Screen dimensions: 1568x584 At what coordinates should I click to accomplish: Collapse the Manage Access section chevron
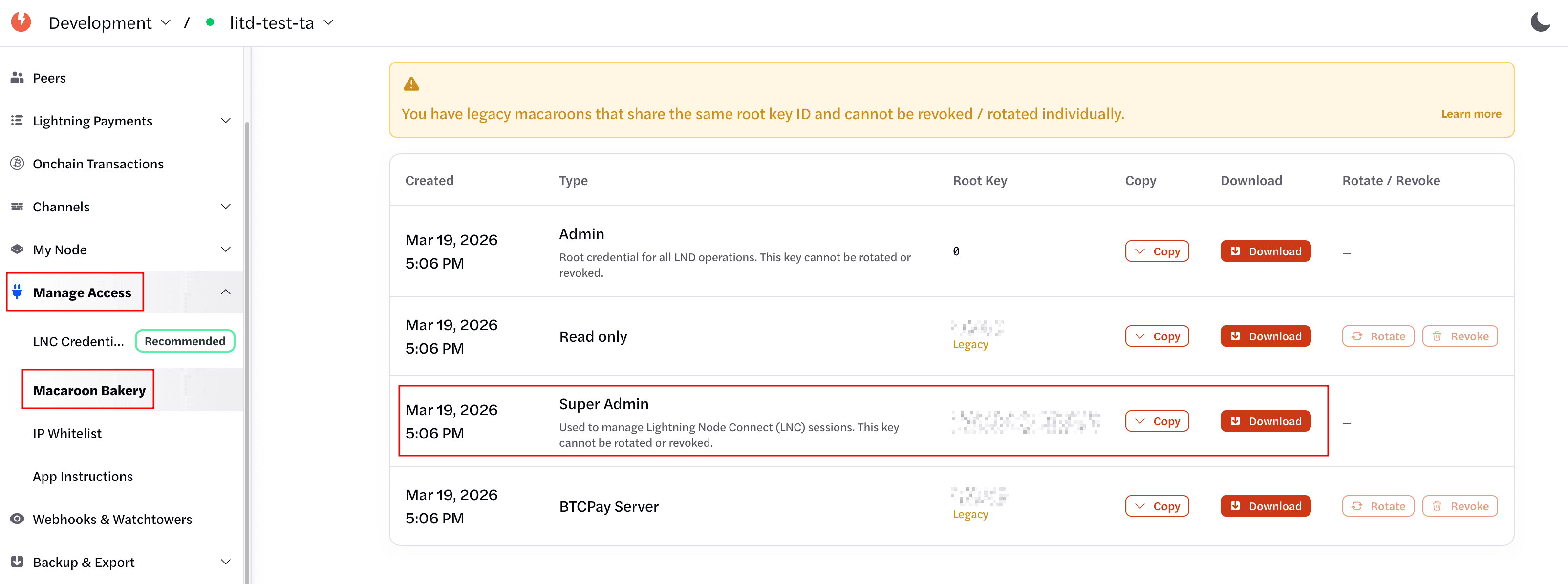pos(225,292)
